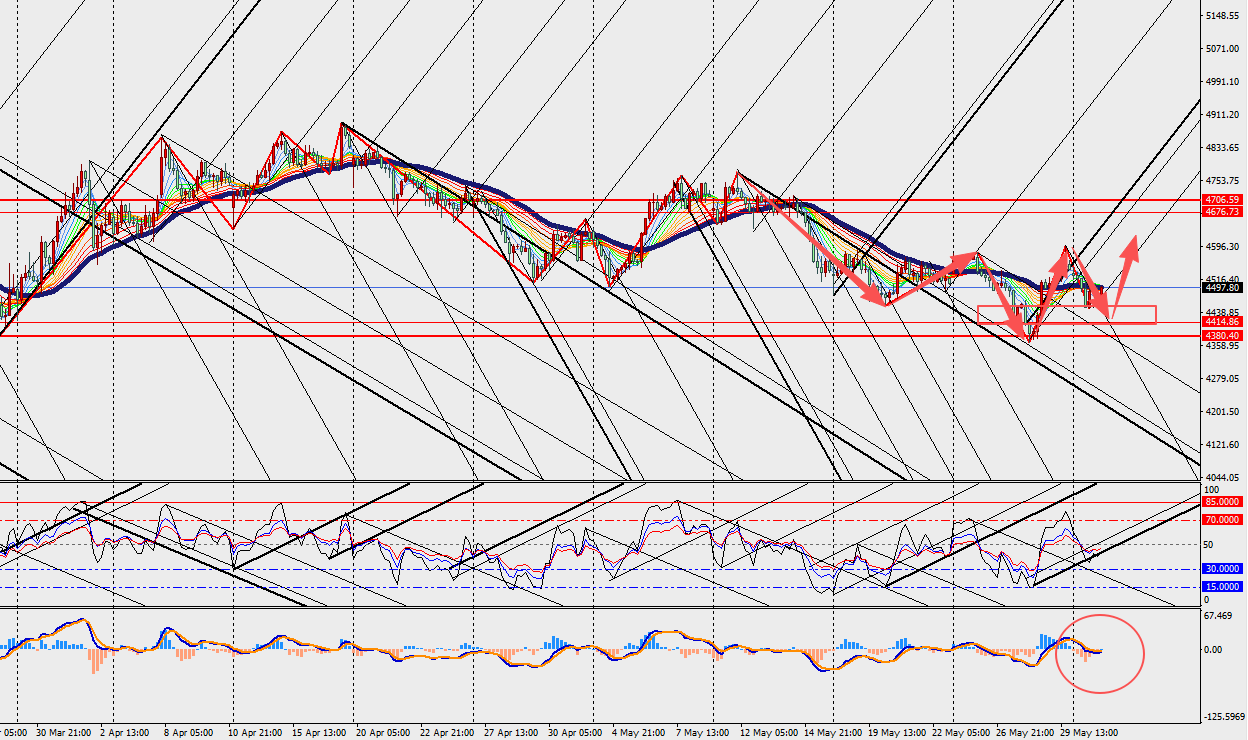Click the 5071.00 price axis label
The height and width of the screenshot is (740, 1248).
click(x=1224, y=49)
